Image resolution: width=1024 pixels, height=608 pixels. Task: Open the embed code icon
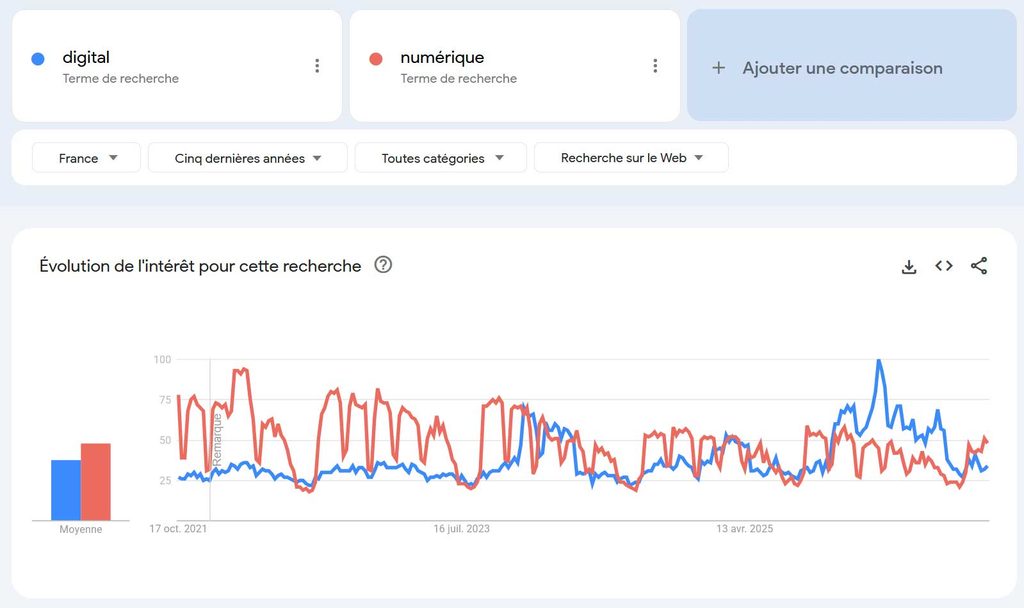(944, 266)
